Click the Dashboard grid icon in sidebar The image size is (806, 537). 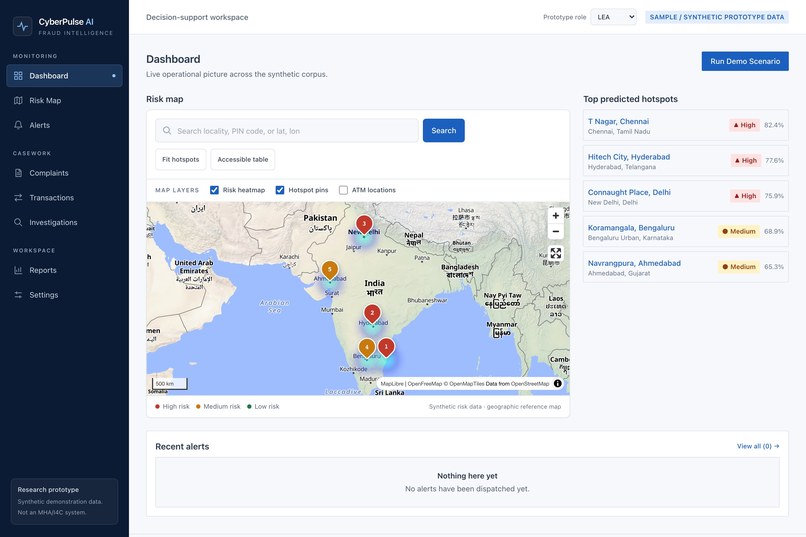[x=19, y=76]
